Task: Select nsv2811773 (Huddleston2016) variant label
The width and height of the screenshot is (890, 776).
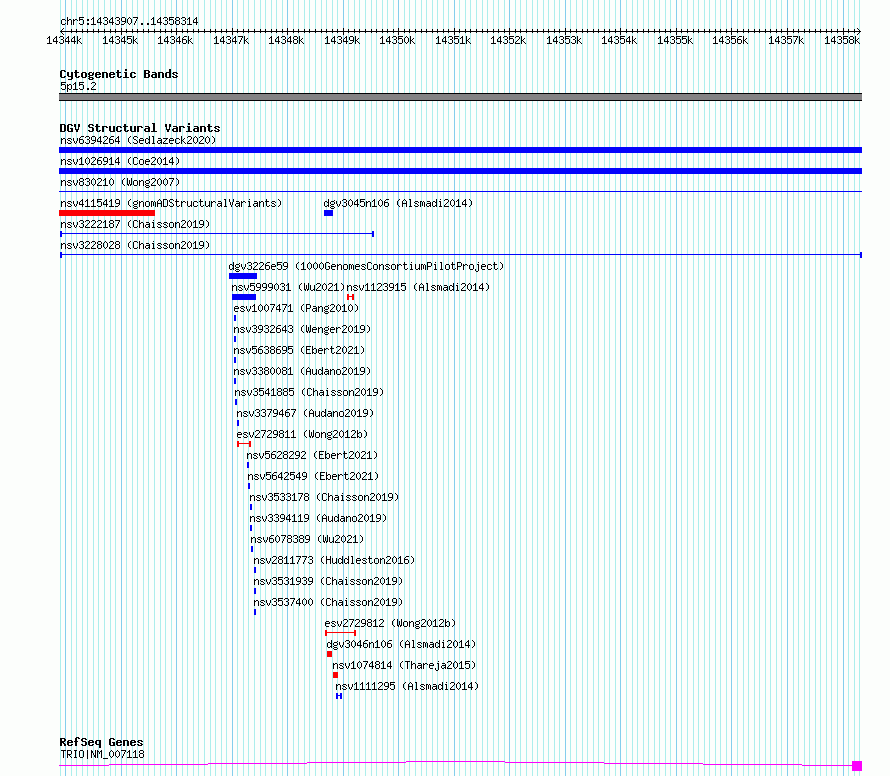Action: pyautogui.click(x=334, y=560)
